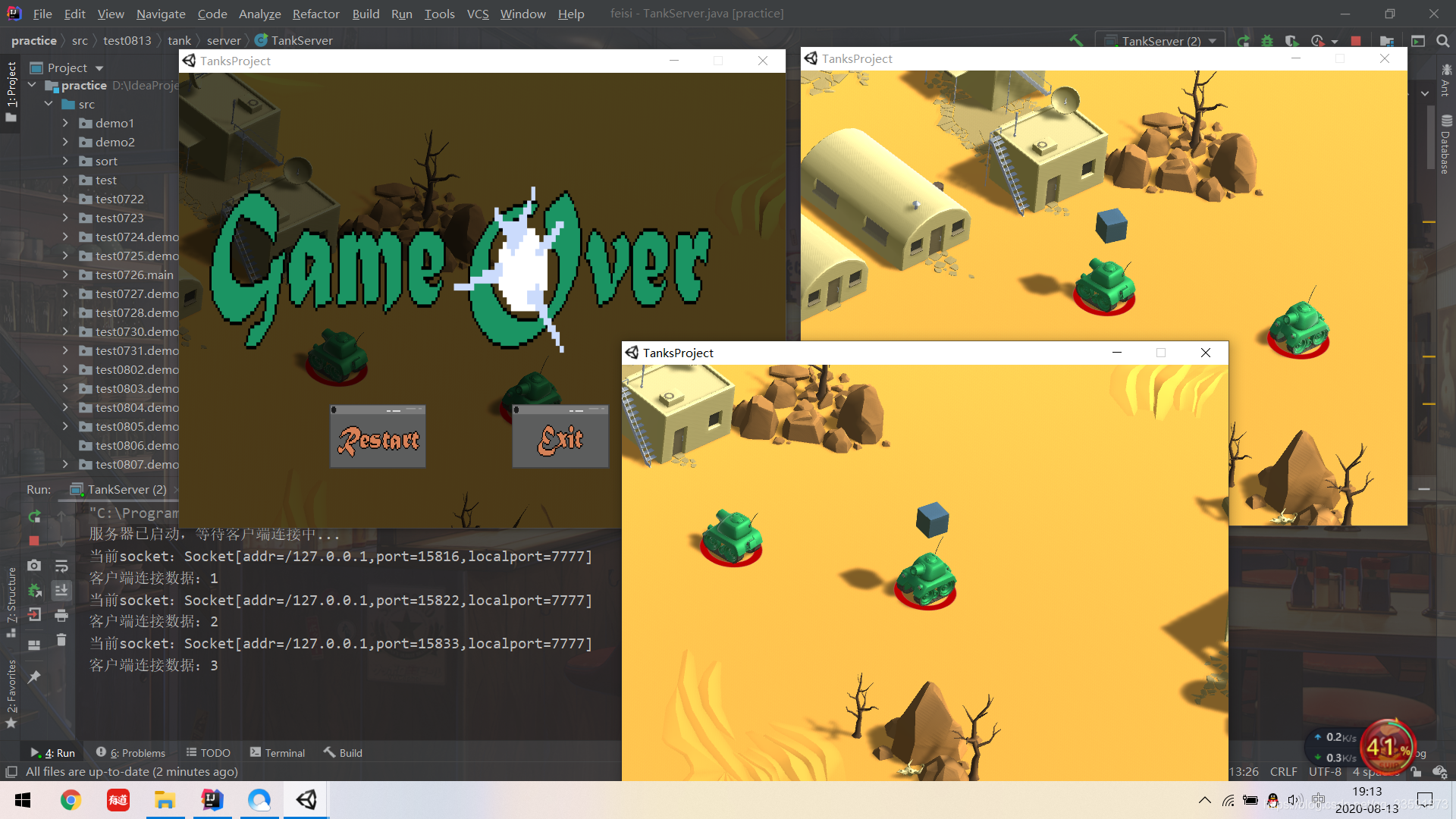Viewport: 1456px width, 819px height.
Task: Open the Build menu
Action: [x=366, y=14]
